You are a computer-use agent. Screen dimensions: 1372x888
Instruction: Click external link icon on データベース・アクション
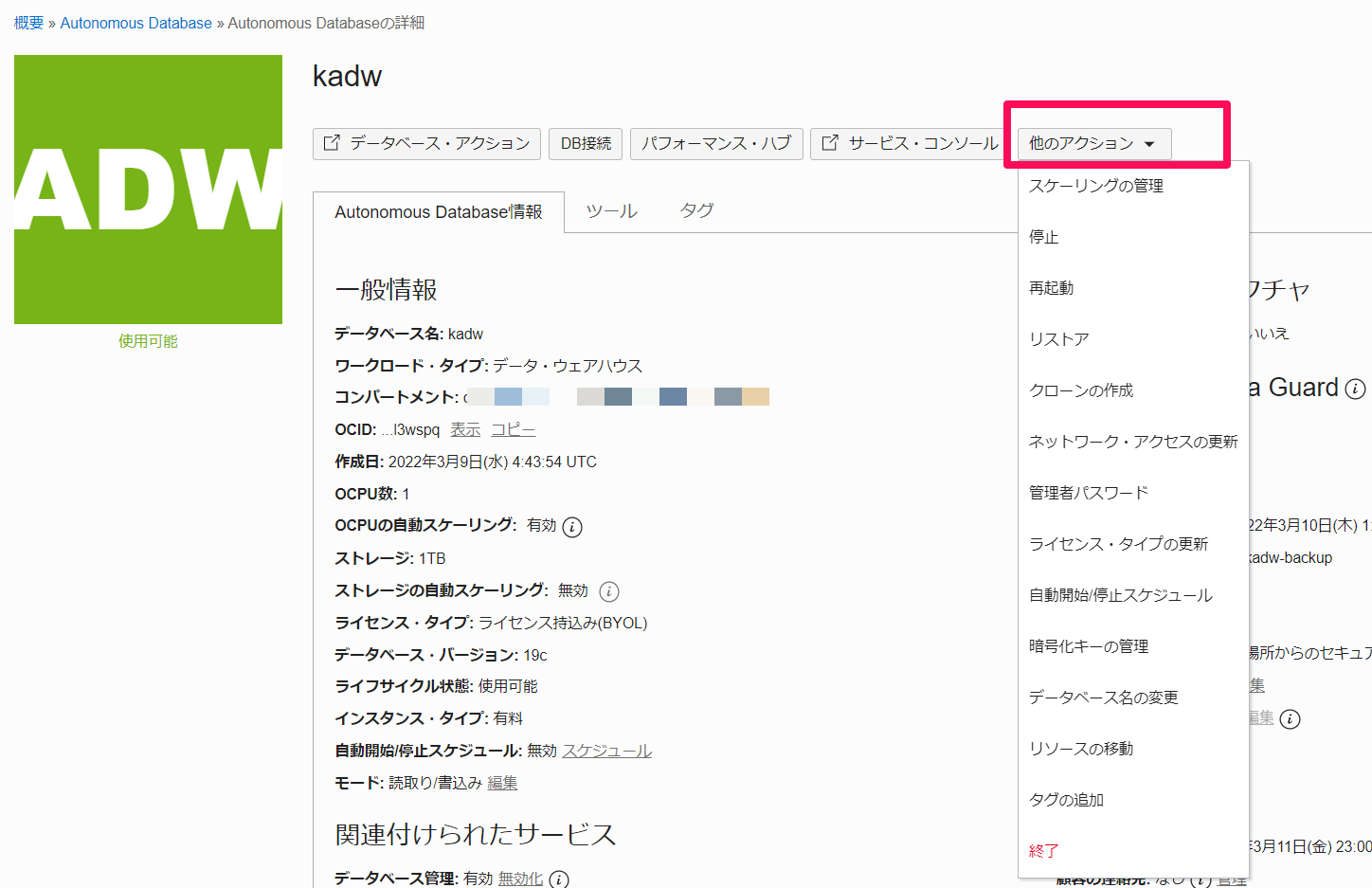pos(332,143)
